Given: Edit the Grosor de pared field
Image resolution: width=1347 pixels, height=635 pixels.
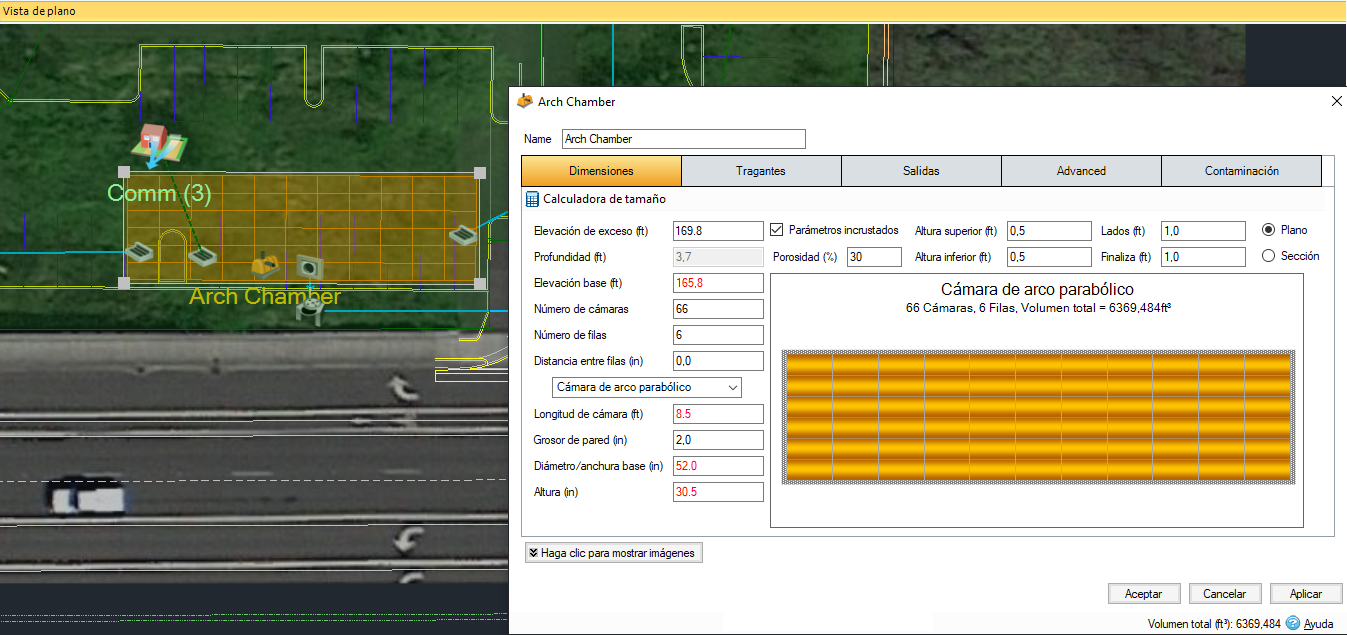Looking at the screenshot, I should (719, 440).
